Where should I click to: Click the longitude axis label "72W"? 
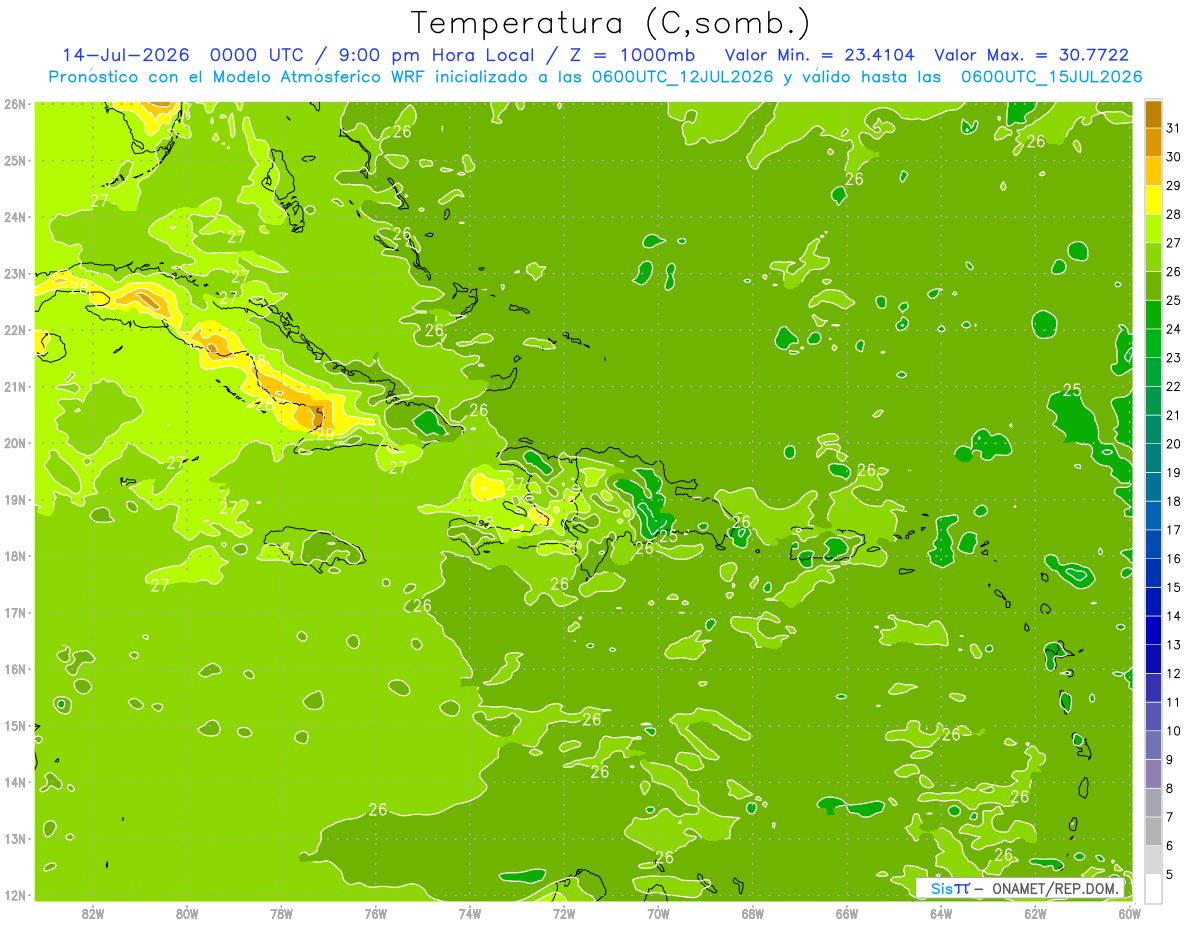[x=564, y=913]
